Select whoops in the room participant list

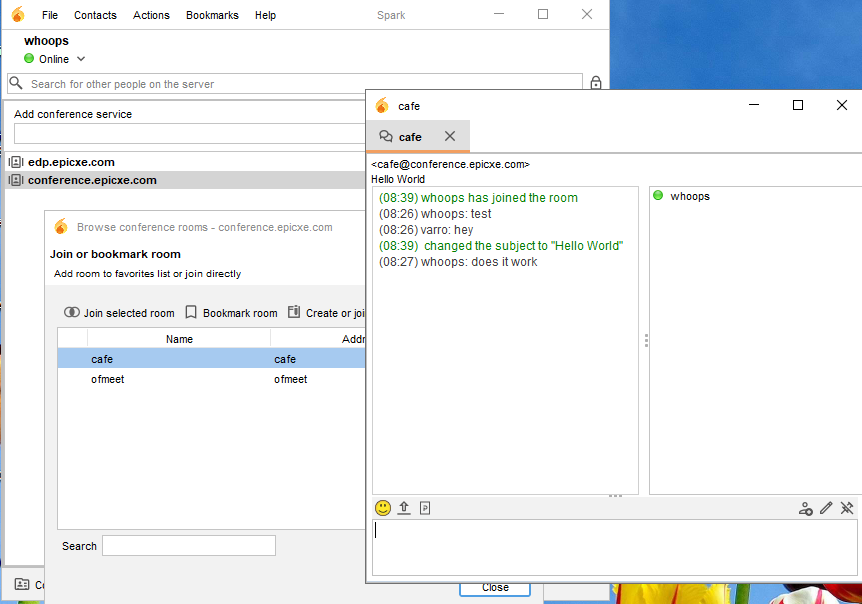[x=690, y=196]
